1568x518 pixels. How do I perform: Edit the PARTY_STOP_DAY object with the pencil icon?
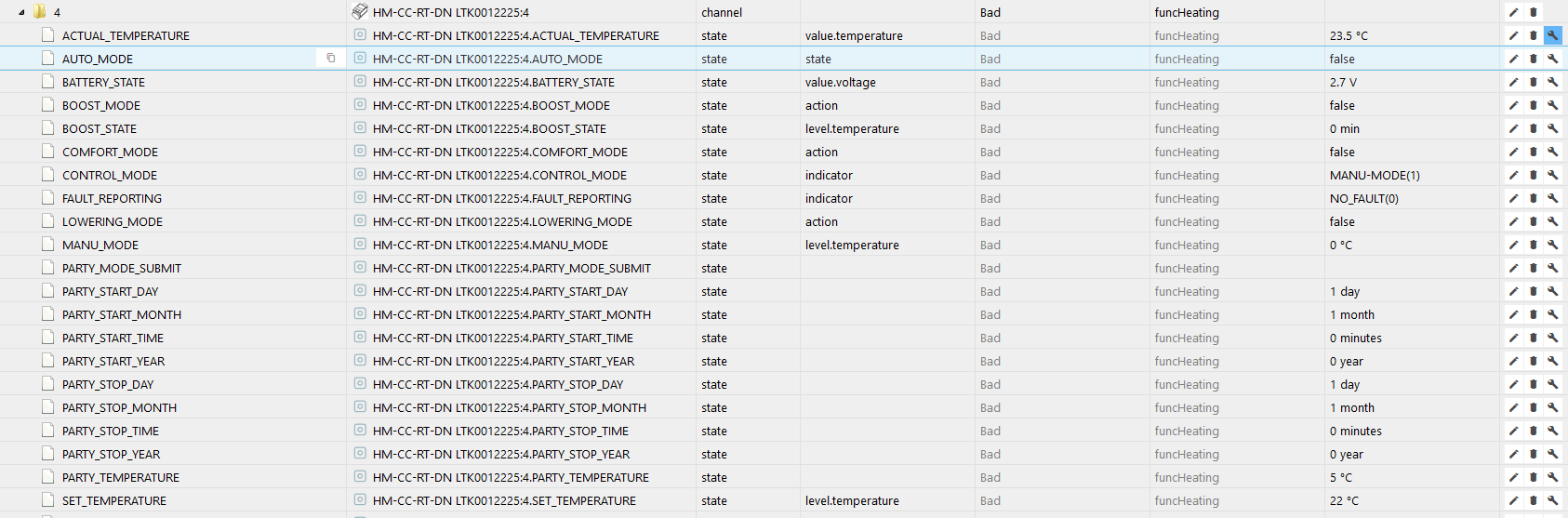[1513, 384]
